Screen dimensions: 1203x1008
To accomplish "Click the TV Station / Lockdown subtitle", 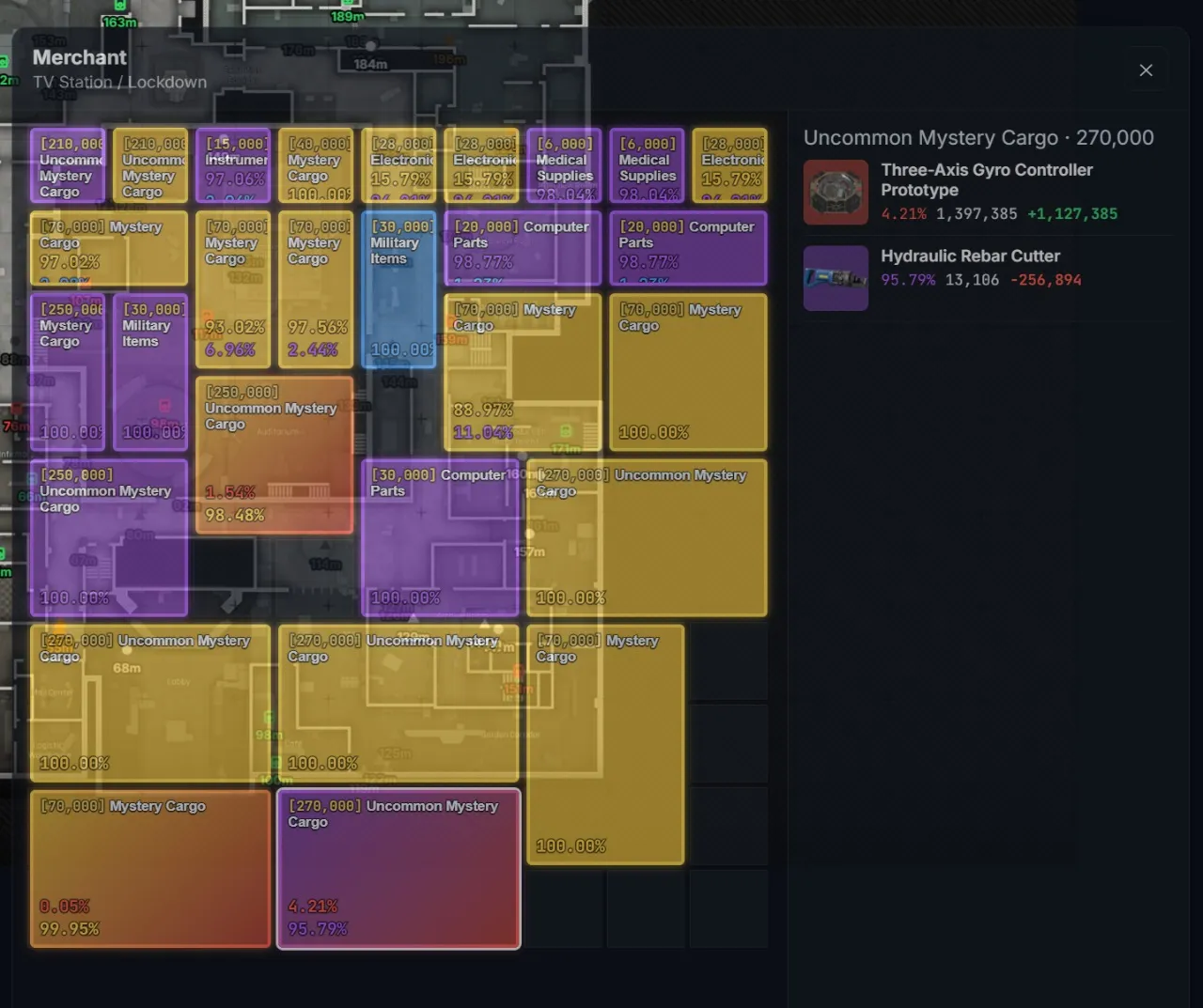I will [x=120, y=82].
